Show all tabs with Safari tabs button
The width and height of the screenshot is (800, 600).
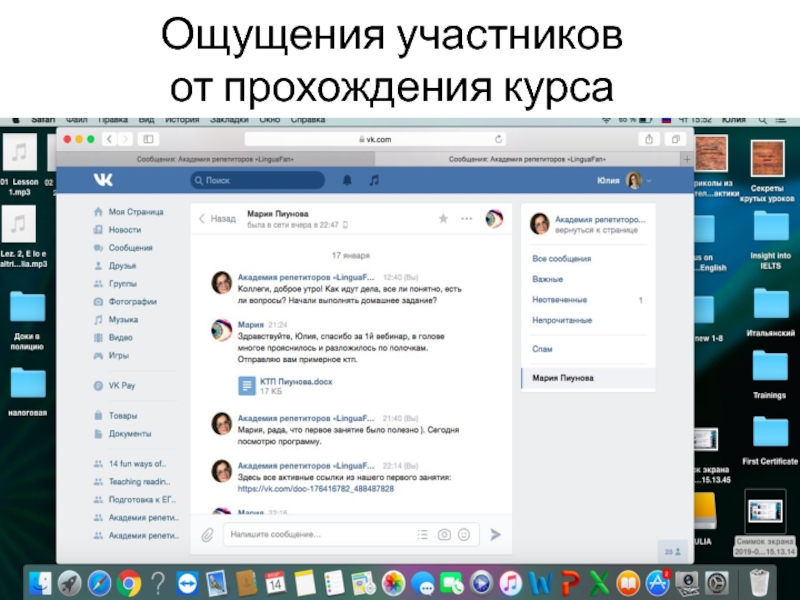[676, 139]
